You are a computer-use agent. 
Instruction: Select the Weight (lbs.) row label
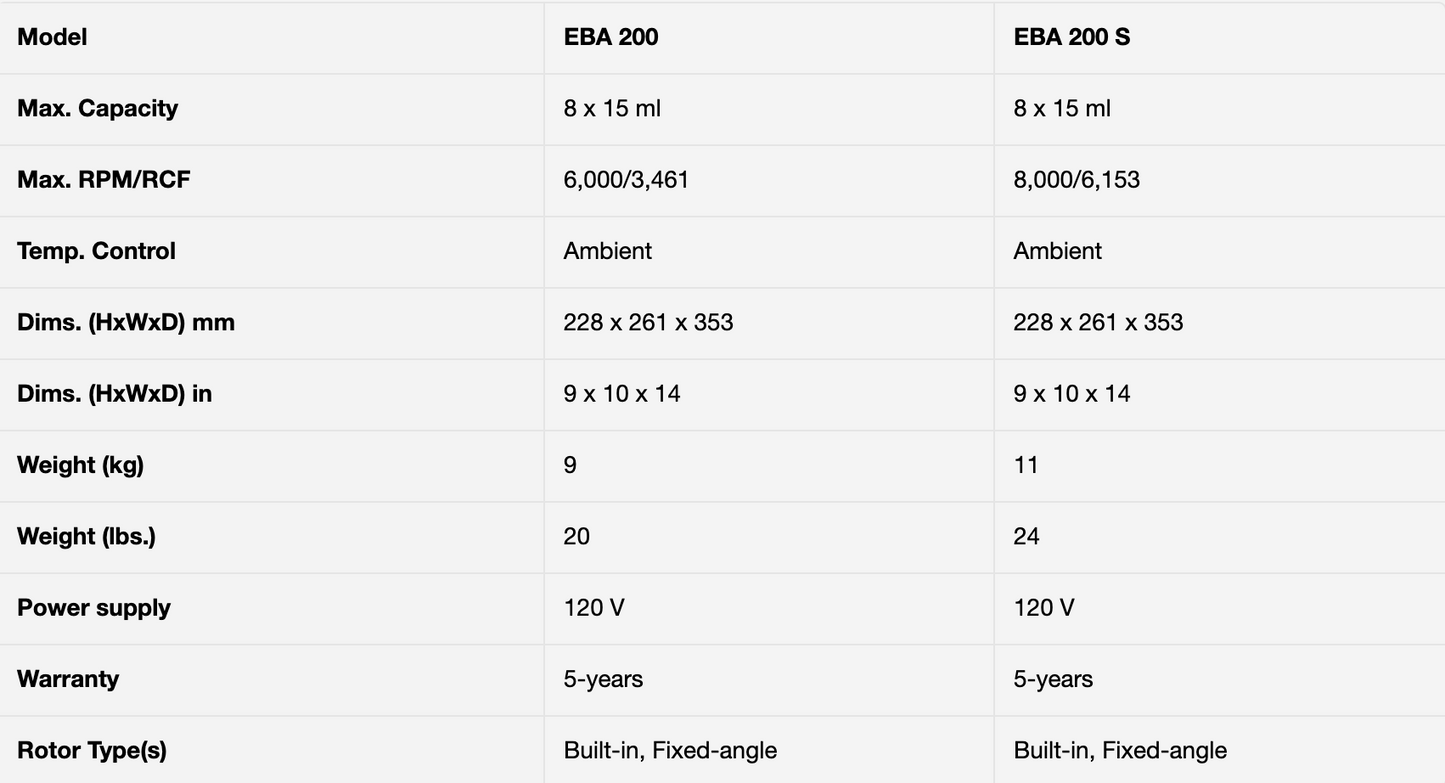pos(86,536)
